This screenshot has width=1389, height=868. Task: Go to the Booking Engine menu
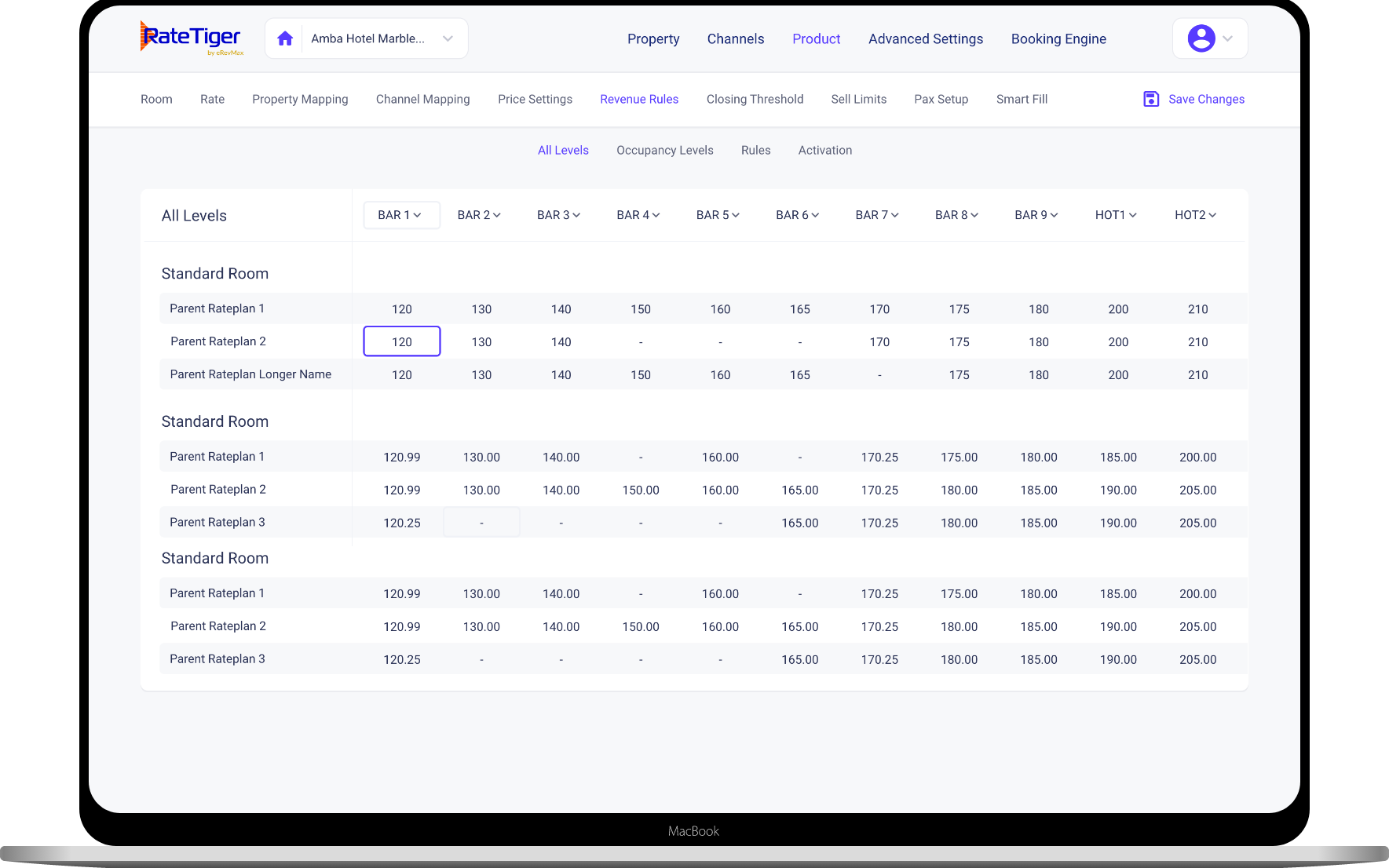1058,39
